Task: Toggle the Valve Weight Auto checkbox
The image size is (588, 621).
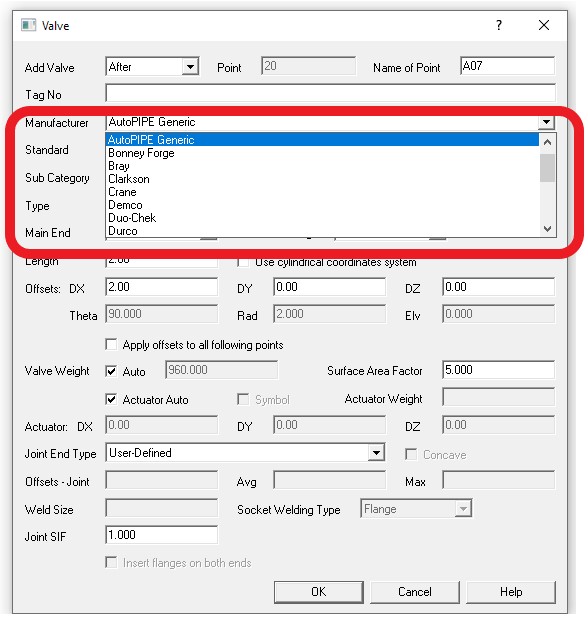Action: pos(111,371)
